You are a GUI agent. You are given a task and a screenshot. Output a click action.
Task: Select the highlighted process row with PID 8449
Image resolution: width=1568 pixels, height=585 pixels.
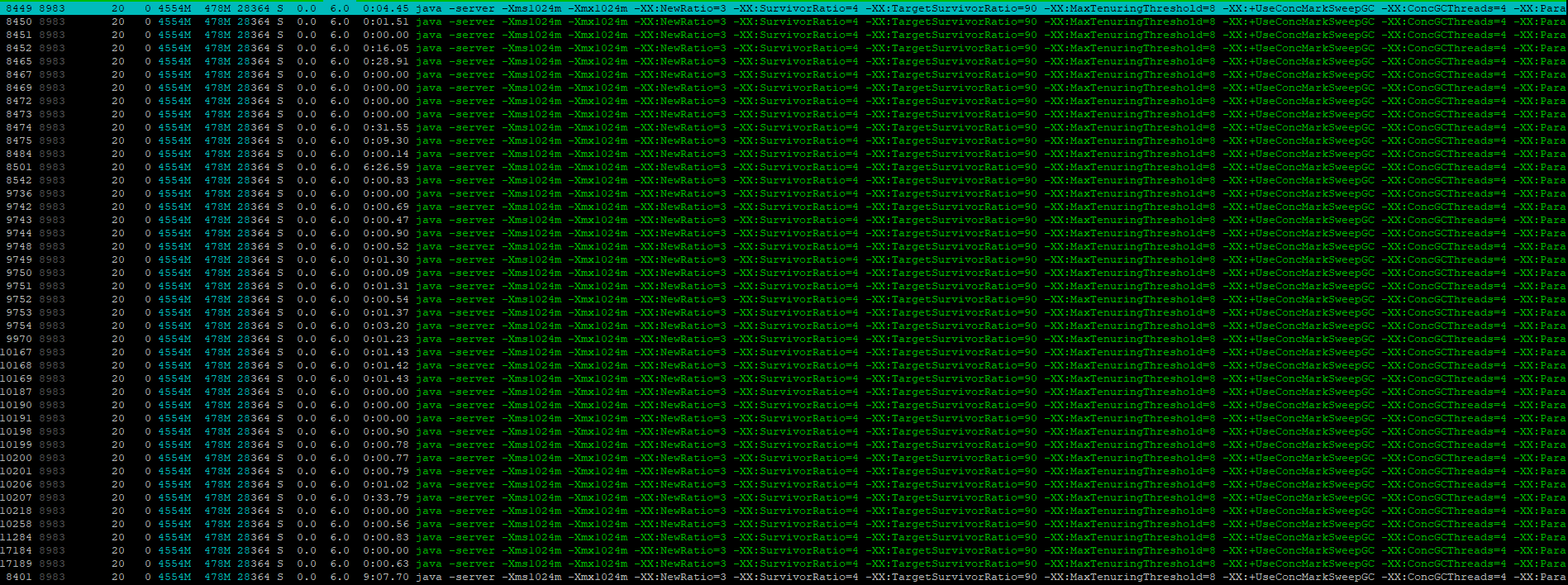click(x=784, y=8)
